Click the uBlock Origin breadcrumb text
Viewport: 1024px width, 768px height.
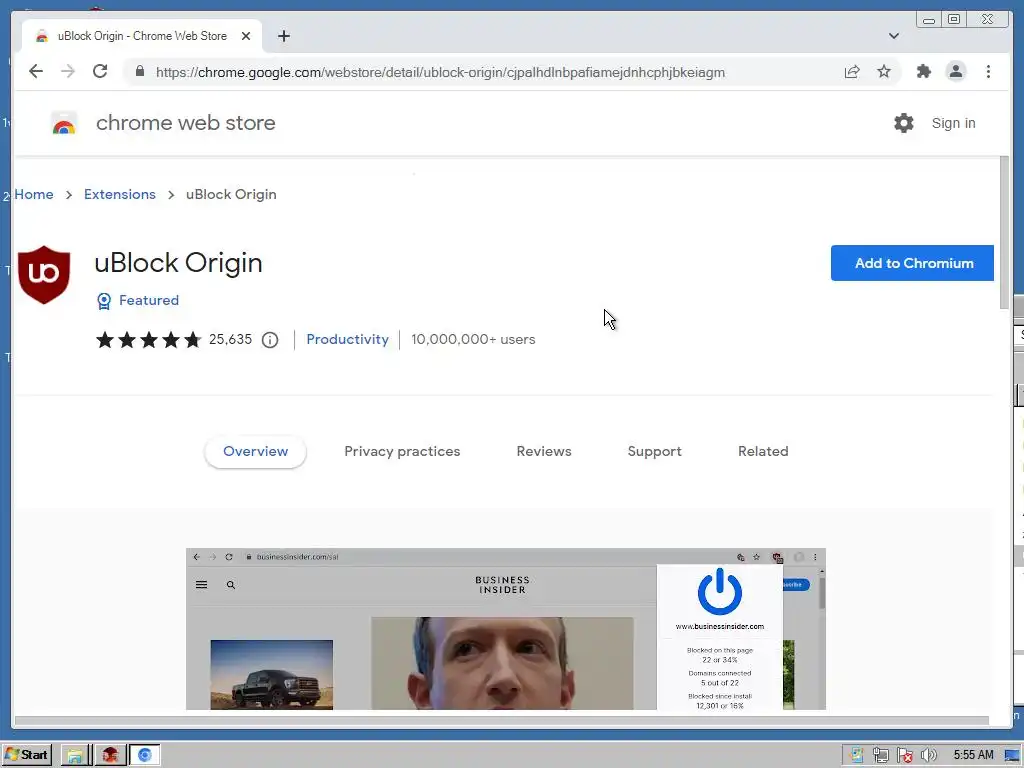(x=231, y=194)
